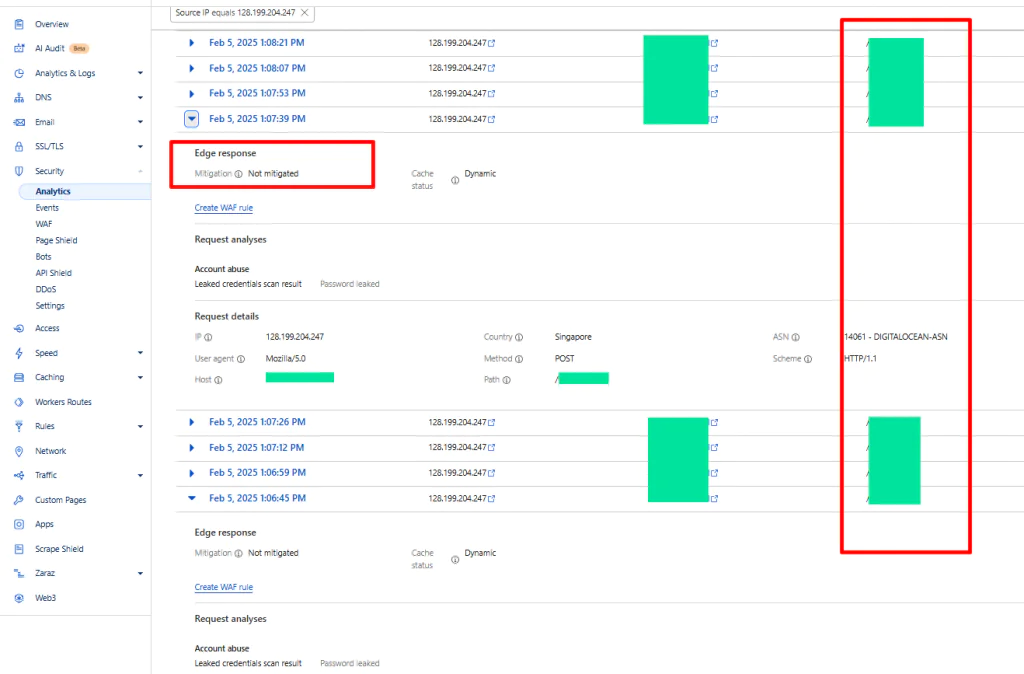This screenshot has height=674, width=1024.
Task: Expand the Feb 5, 2025 1:08:07 PM log row
Action: coord(191,68)
